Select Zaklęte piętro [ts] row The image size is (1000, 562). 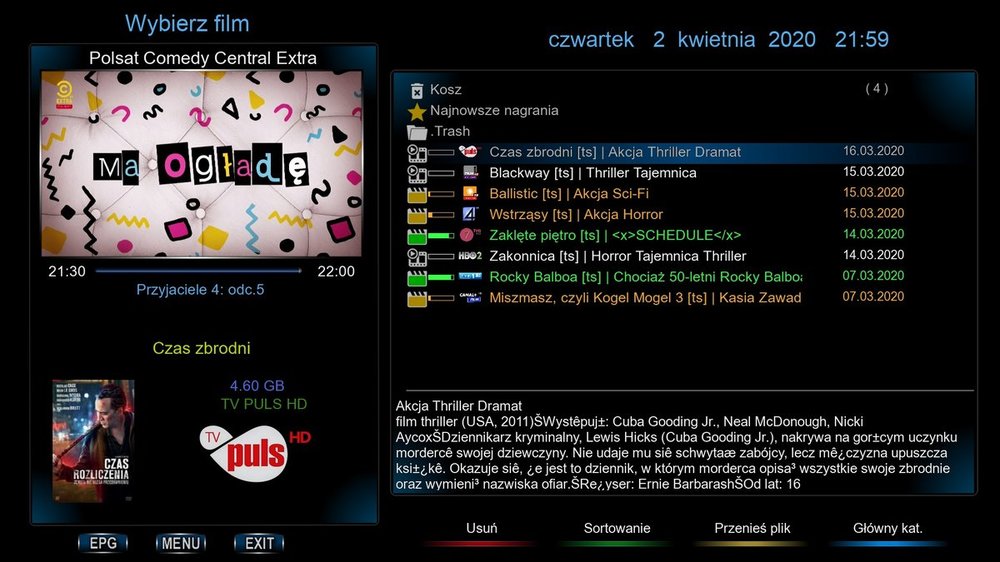(657, 235)
